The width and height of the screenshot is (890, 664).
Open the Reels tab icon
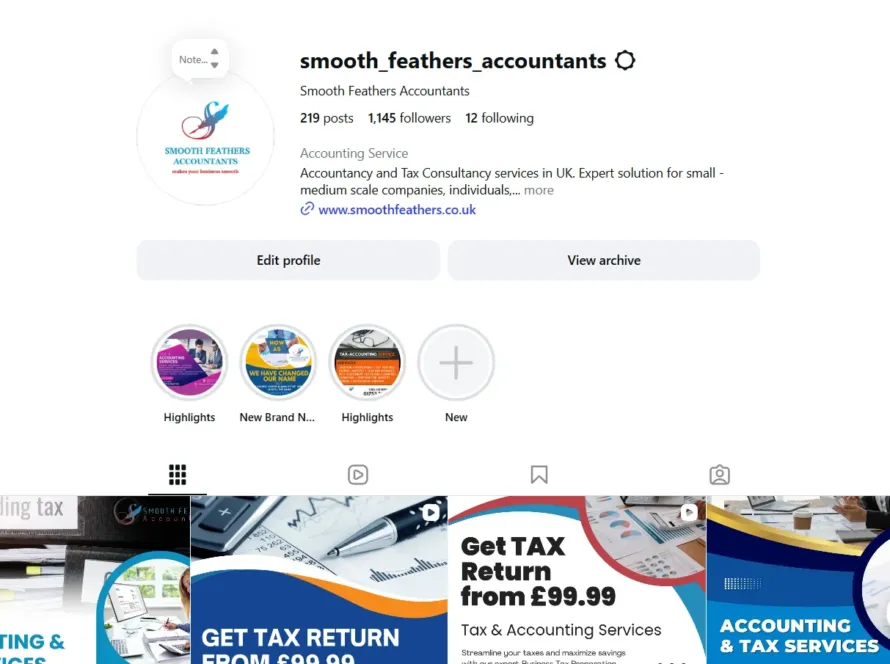358,474
